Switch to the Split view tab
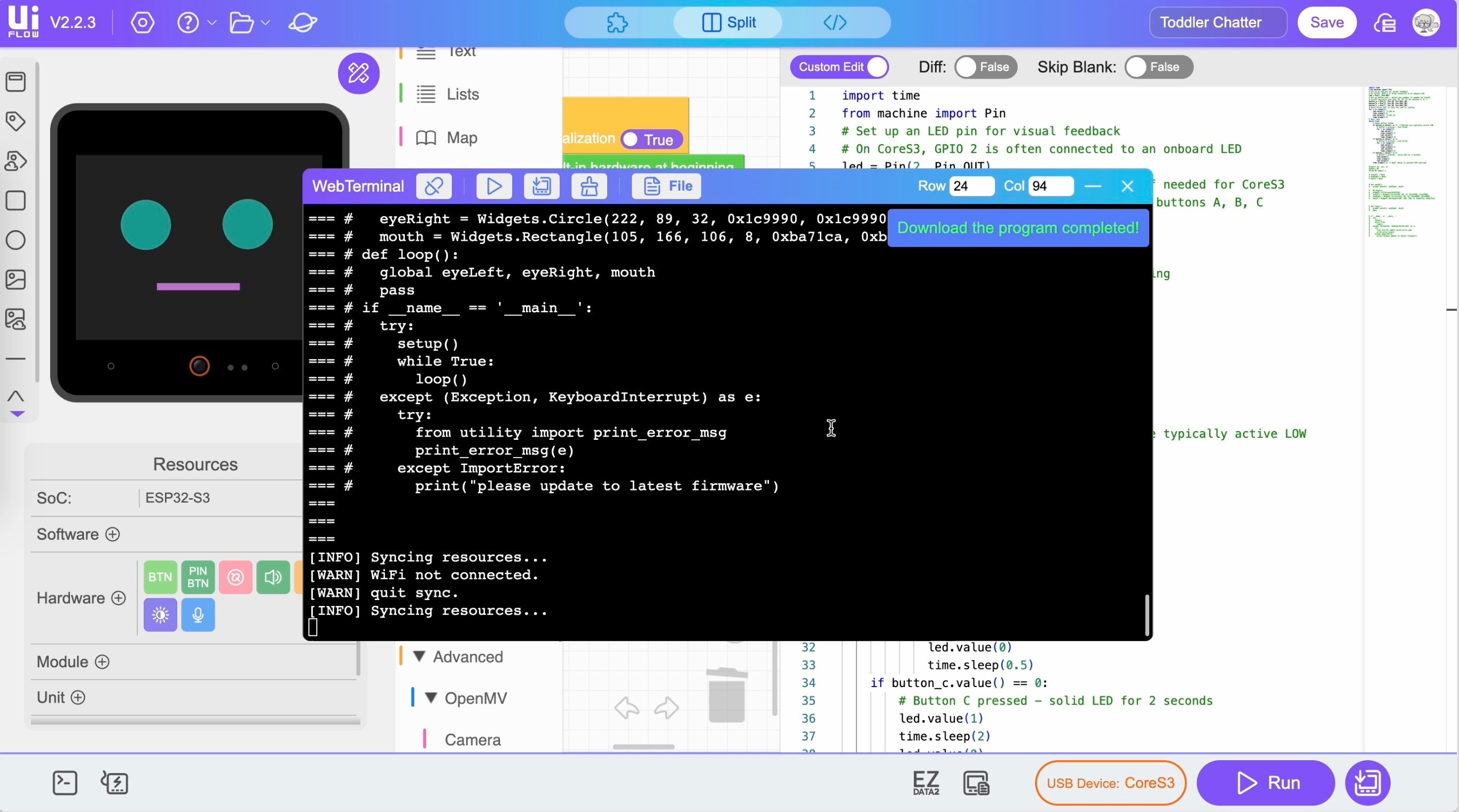The height and width of the screenshot is (812, 1459). click(728, 22)
